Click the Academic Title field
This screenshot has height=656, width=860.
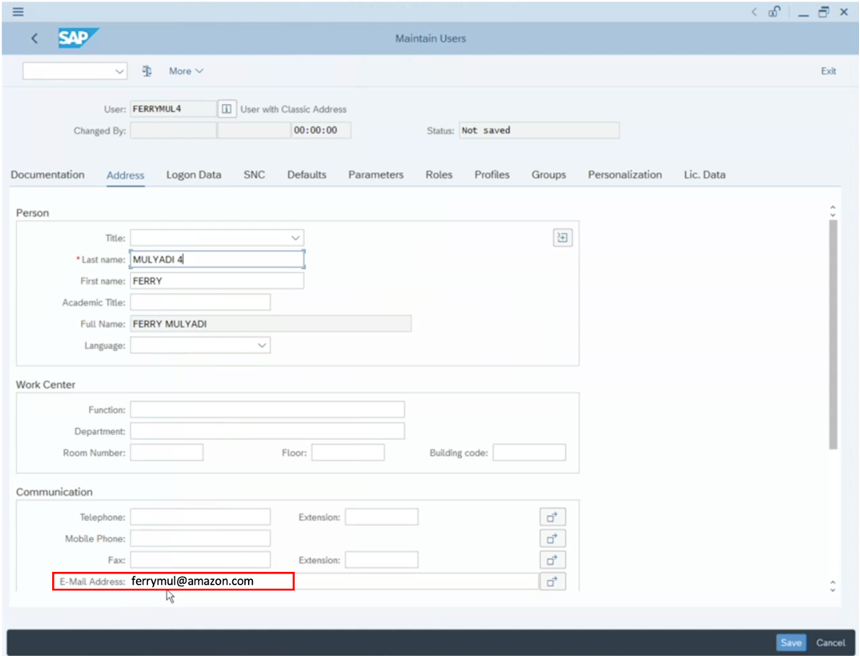[200, 302]
